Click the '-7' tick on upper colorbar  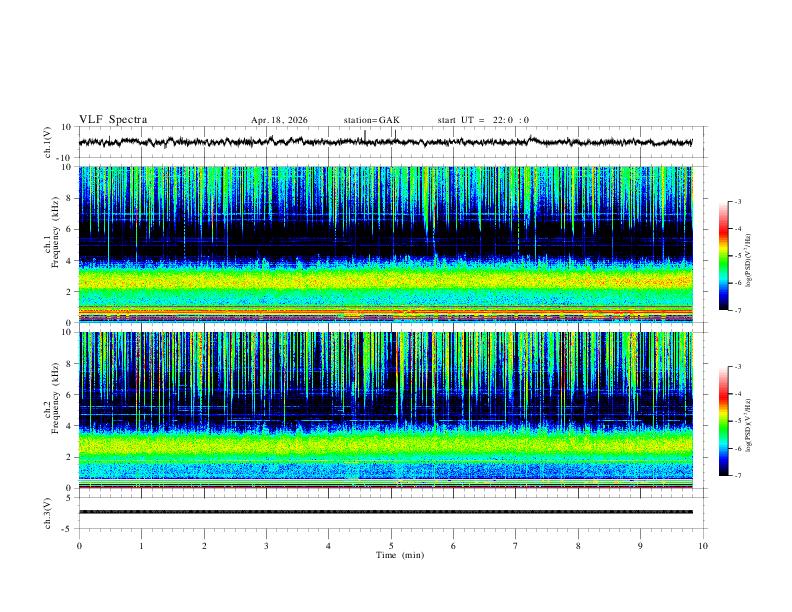tap(737, 311)
